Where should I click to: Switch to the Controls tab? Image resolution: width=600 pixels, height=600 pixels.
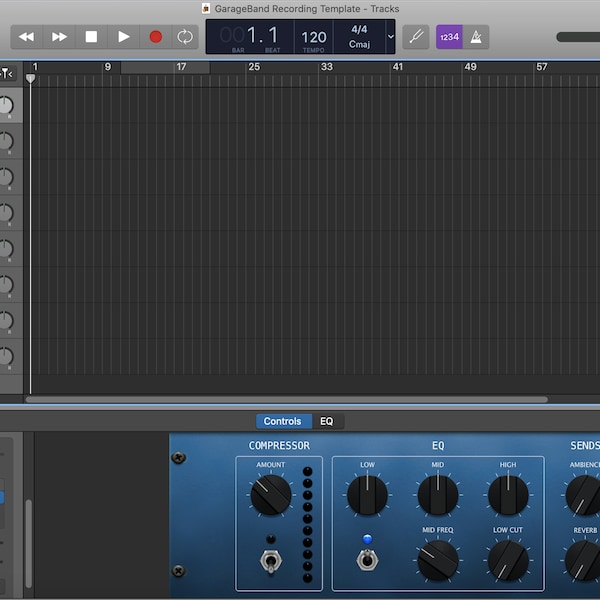click(x=282, y=421)
